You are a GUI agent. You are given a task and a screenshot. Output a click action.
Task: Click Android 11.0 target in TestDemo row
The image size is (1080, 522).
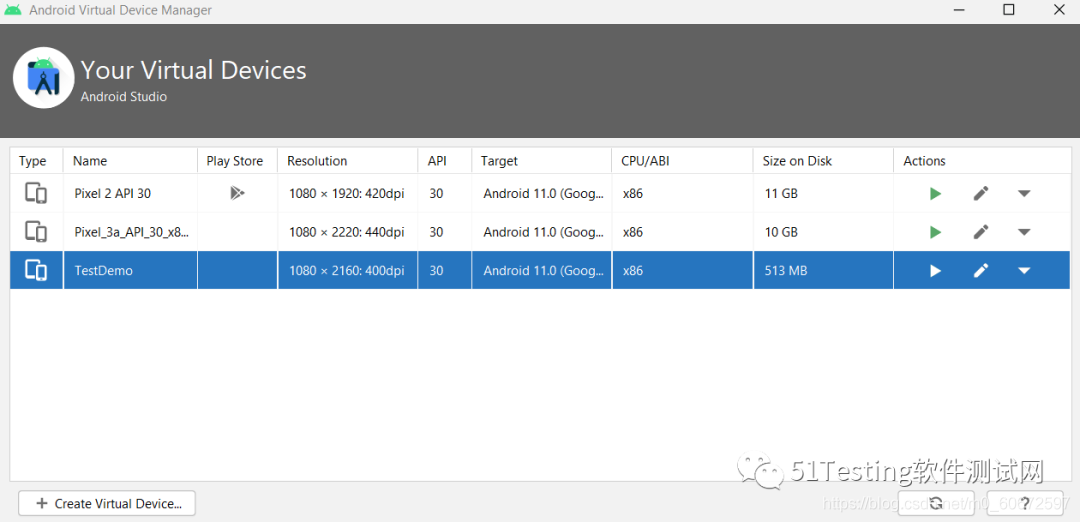(x=543, y=271)
